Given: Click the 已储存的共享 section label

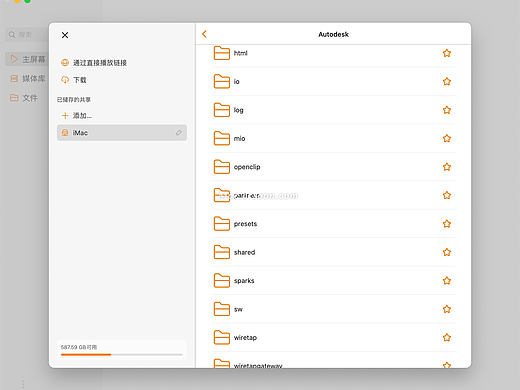Looking at the screenshot, I should (x=74, y=100).
